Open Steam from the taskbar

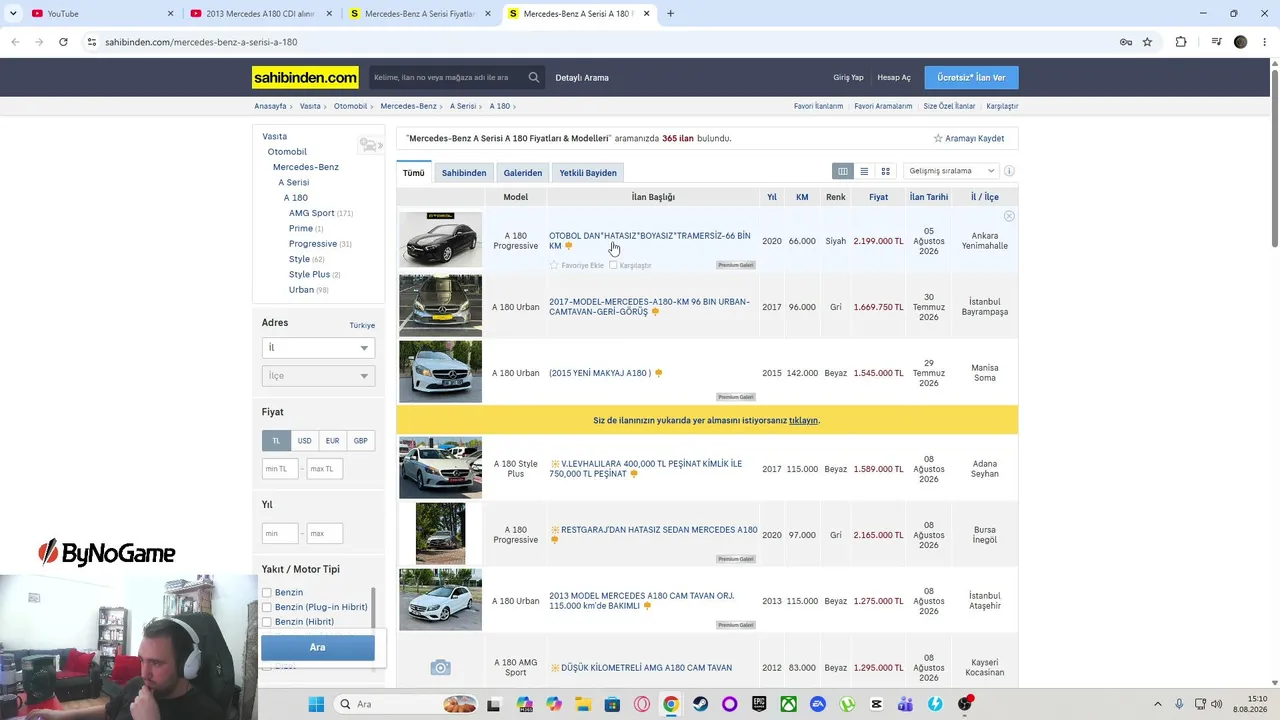click(700, 704)
